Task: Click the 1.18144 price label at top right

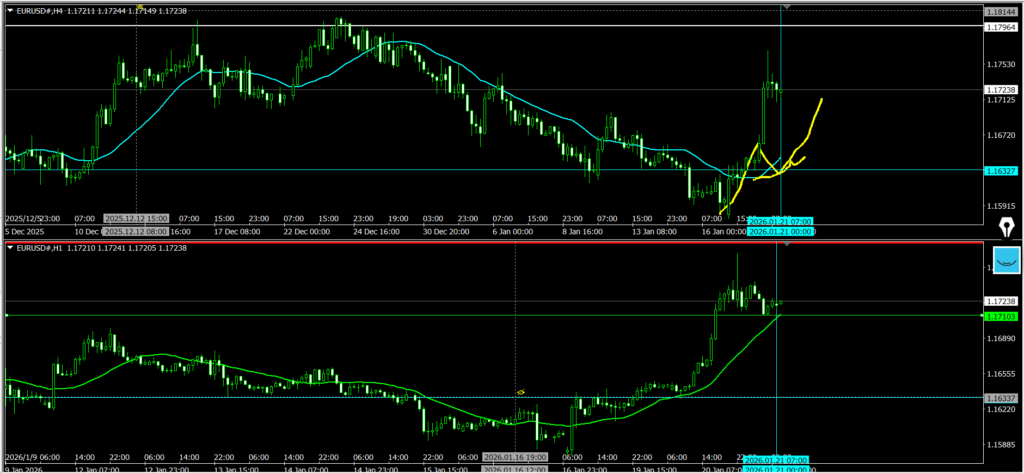Action: (x=1000, y=10)
